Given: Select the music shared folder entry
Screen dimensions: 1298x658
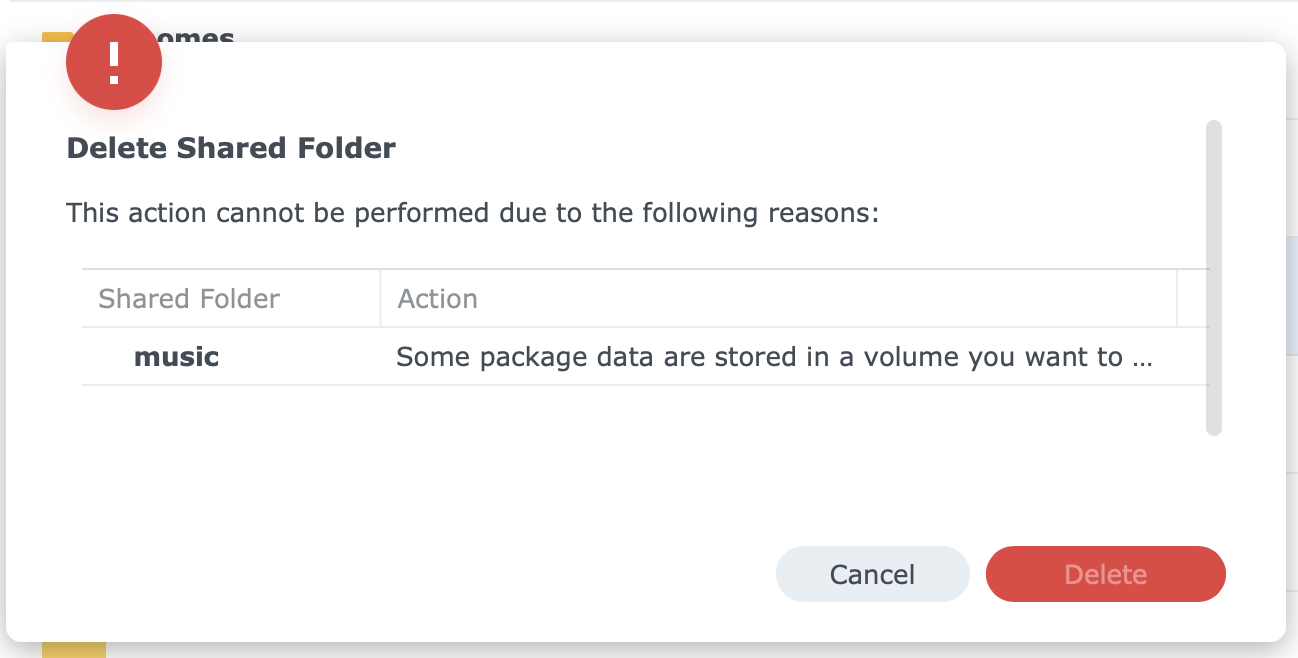Looking at the screenshot, I should pos(176,357).
